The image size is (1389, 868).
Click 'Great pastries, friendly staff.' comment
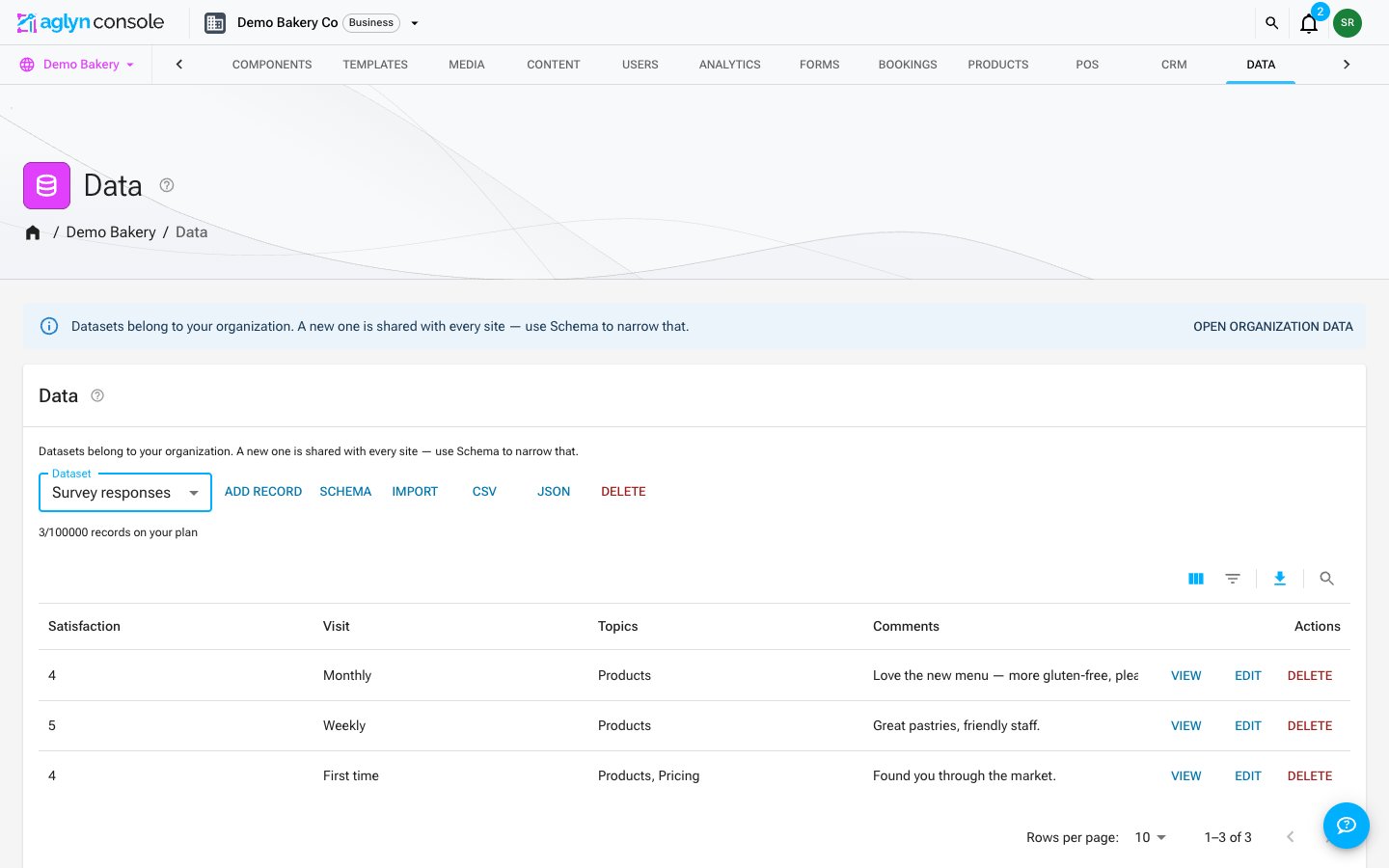tap(957, 726)
